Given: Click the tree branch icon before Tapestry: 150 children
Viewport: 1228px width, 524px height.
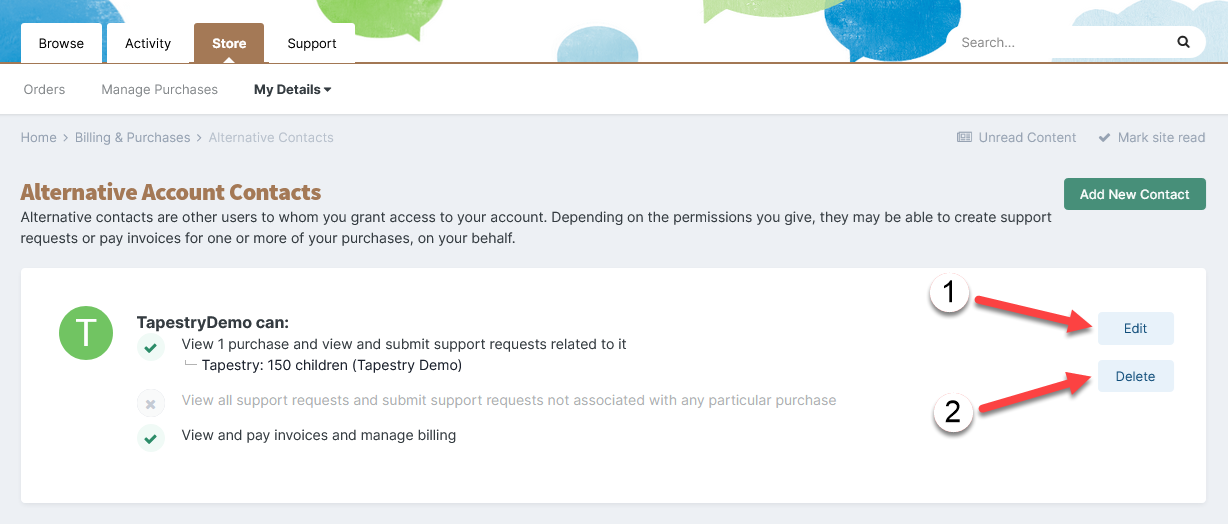Looking at the screenshot, I should coord(190,366).
